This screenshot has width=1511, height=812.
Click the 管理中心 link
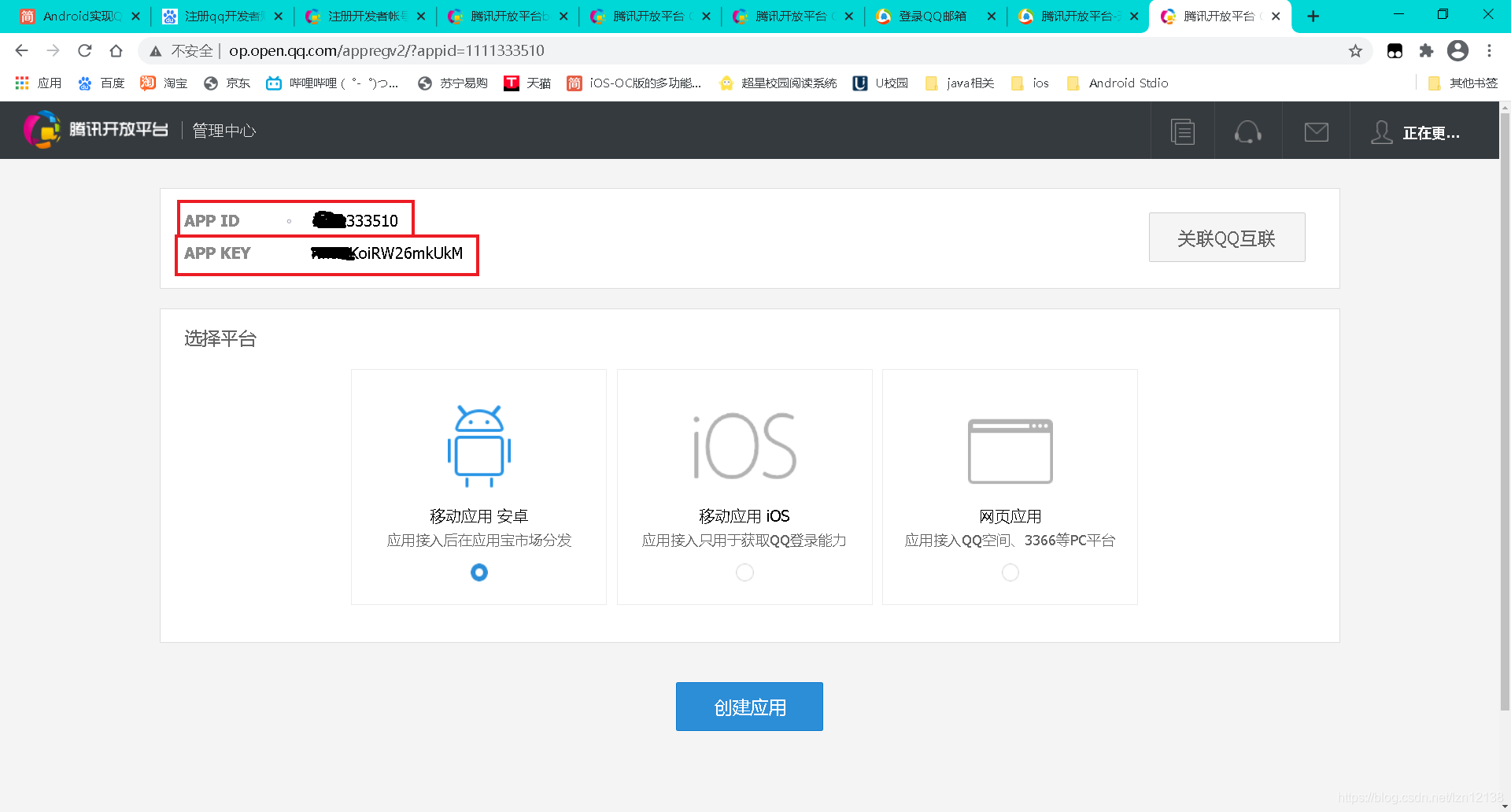(224, 131)
